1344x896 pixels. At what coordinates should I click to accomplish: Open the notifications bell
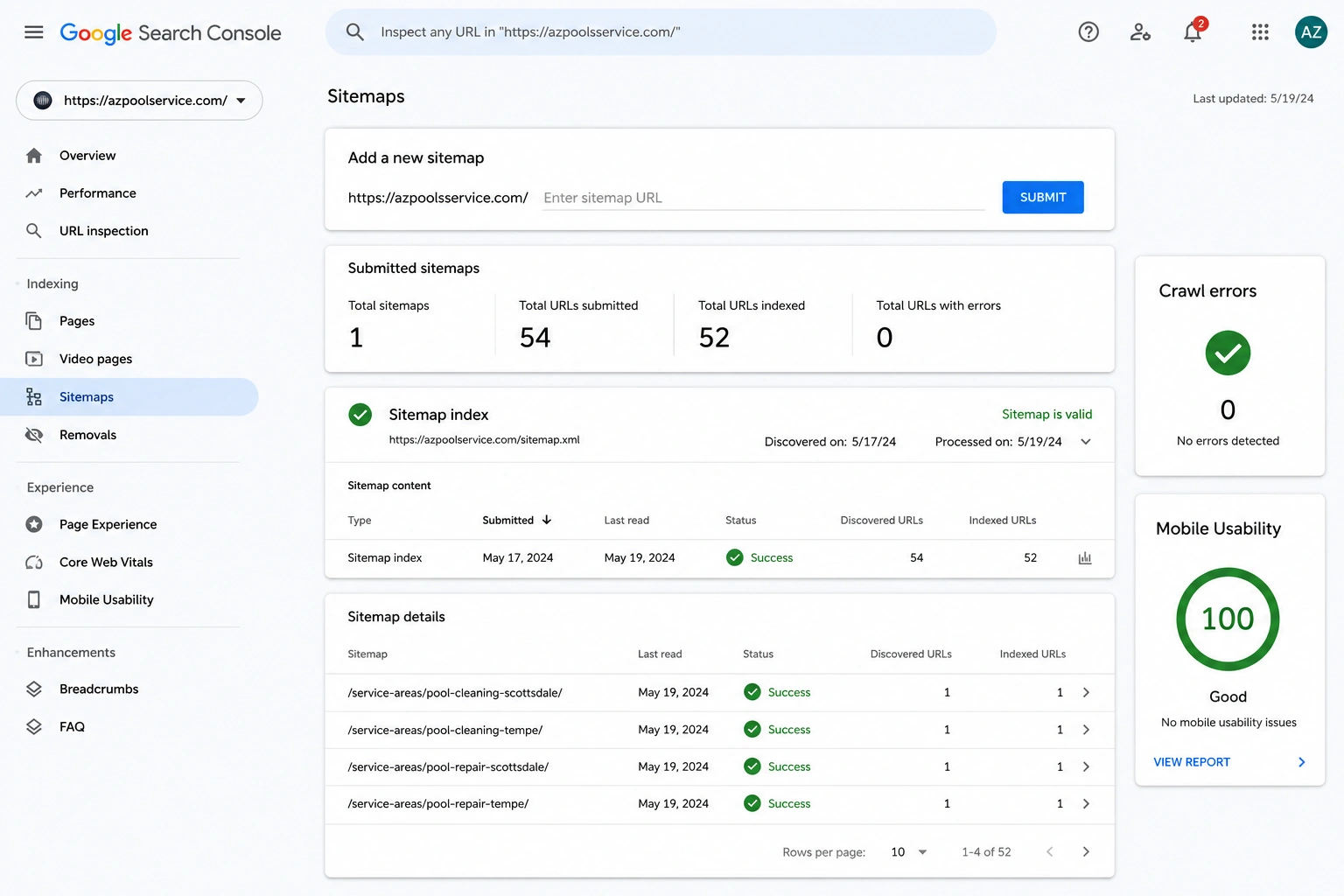click(x=1193, y=32)
